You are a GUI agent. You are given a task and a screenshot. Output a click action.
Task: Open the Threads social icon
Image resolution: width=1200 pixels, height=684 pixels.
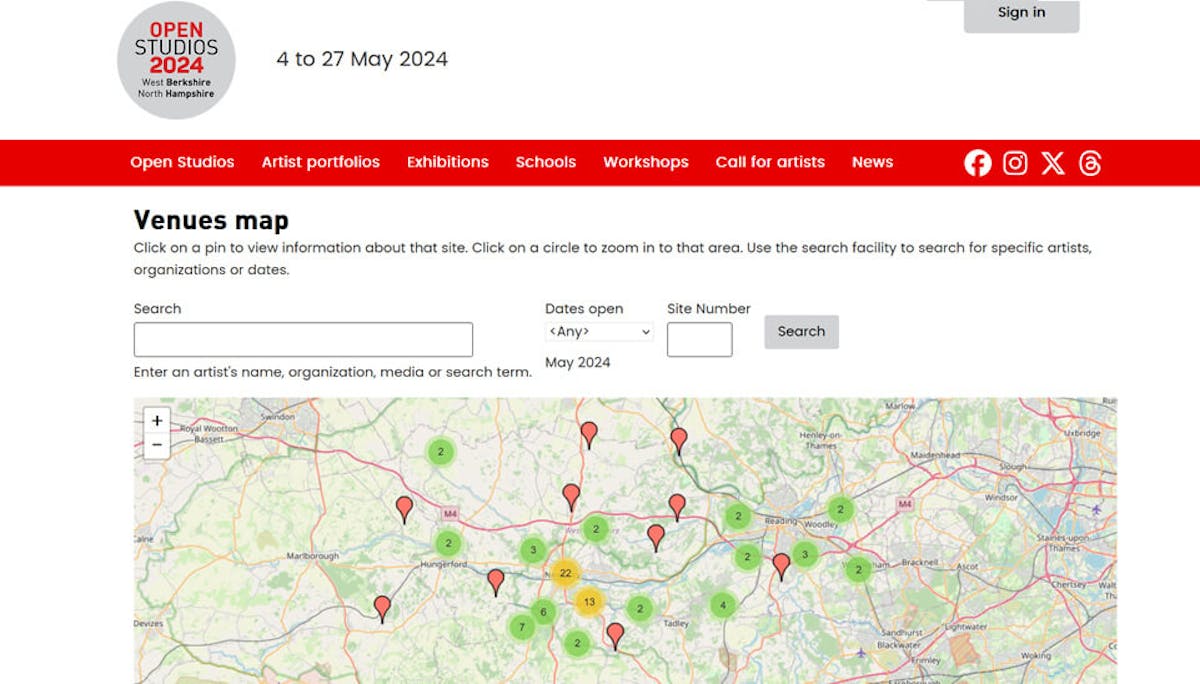tap(1090, 163)
